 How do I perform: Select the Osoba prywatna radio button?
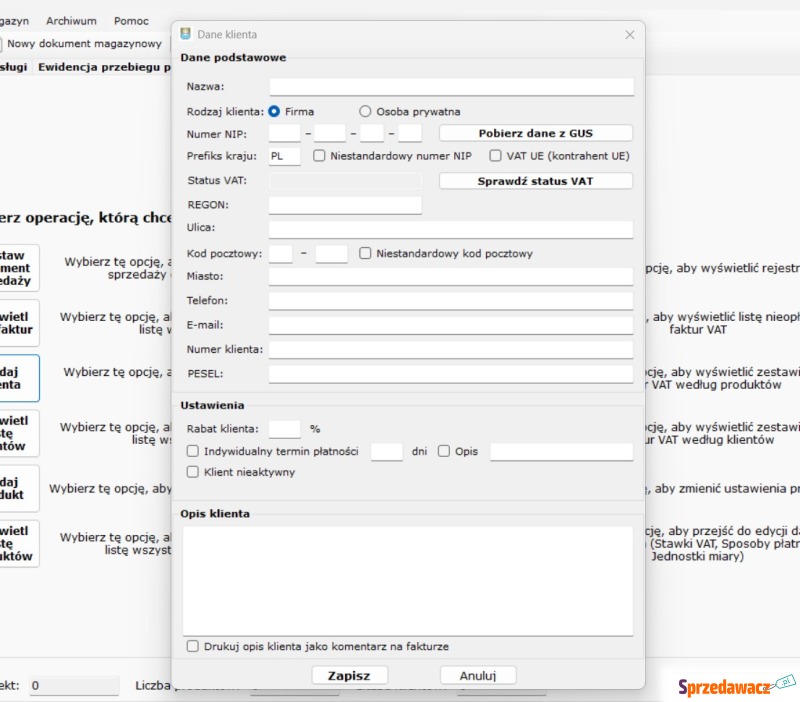tap(365, 111)
